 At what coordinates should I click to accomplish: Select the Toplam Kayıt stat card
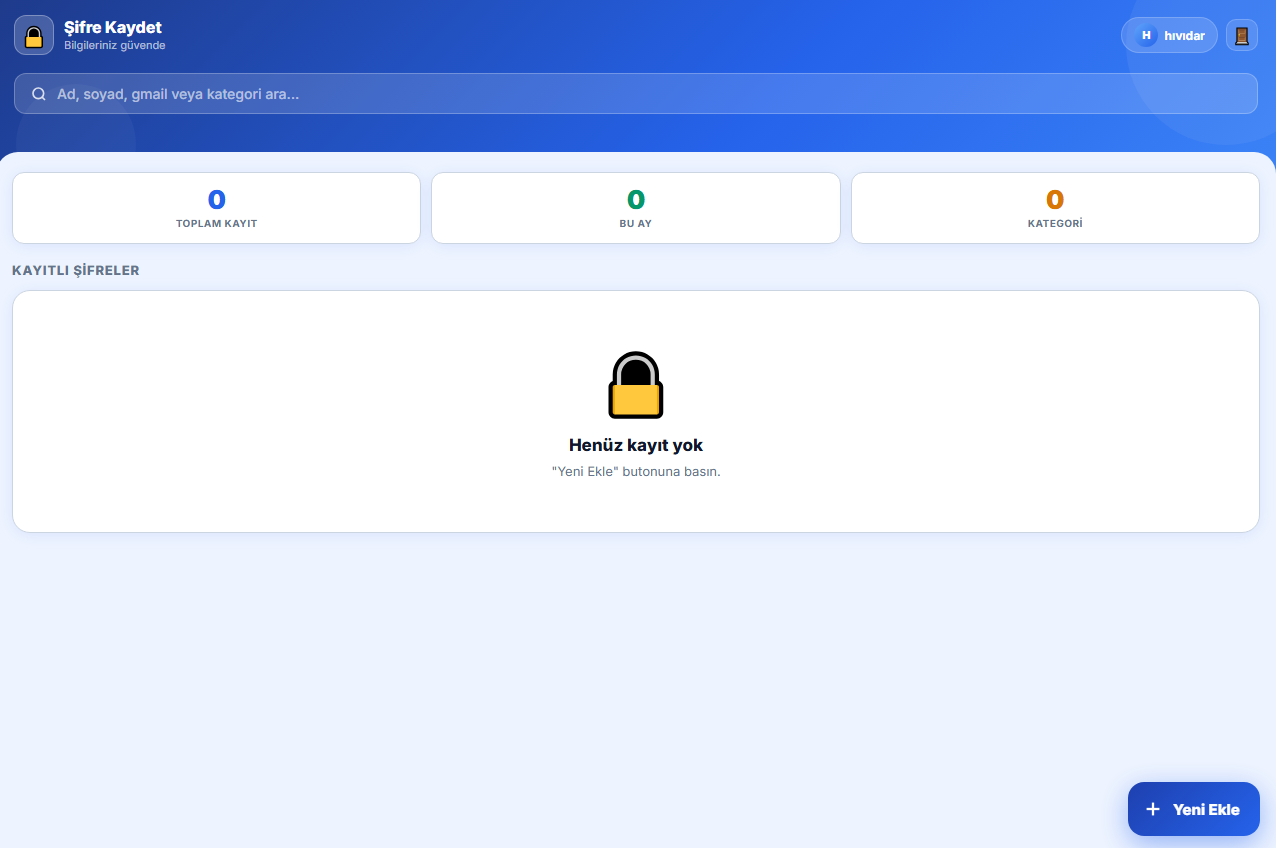[x=216, y=208]
